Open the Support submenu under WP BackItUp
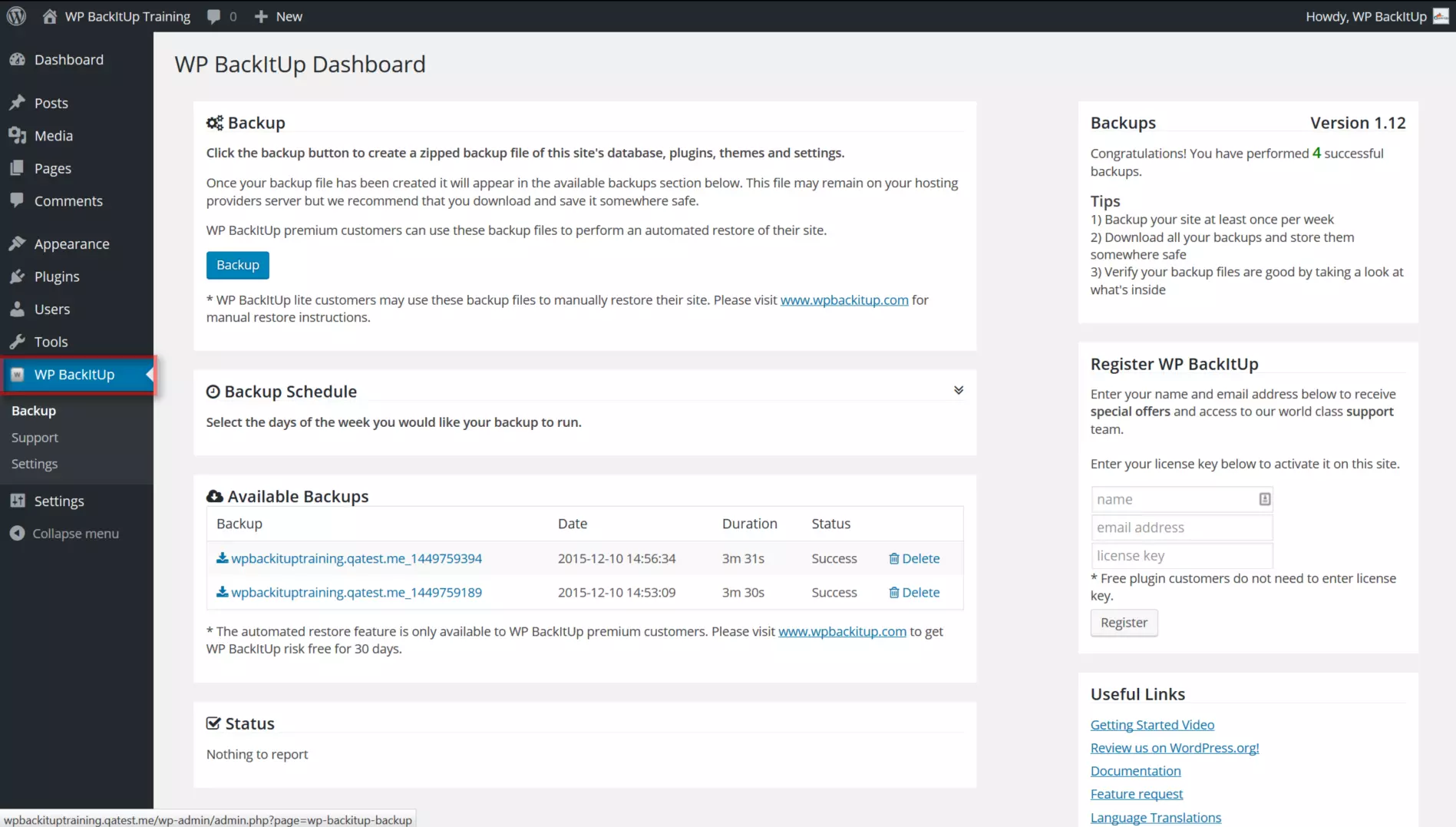Screen dimensions: 1456x827 pos(35,437)
